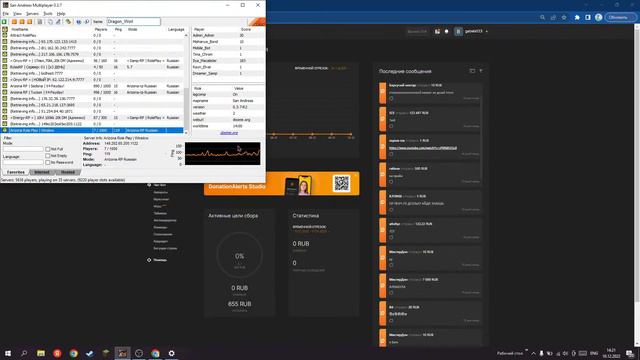Image resolution: width=640 pixels, height=360 pixels.
Task: Click the ping graph in SA-MP
Action: click(222, 153)
